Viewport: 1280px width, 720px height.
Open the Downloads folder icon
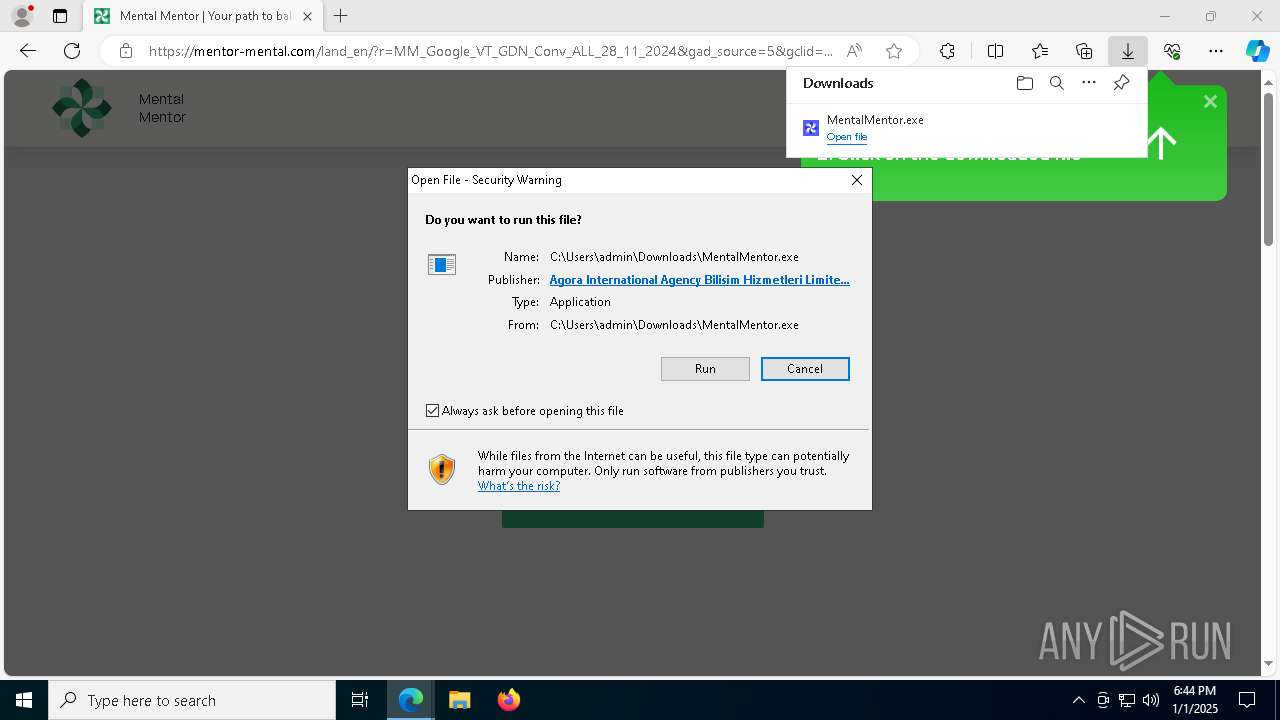1024,83
